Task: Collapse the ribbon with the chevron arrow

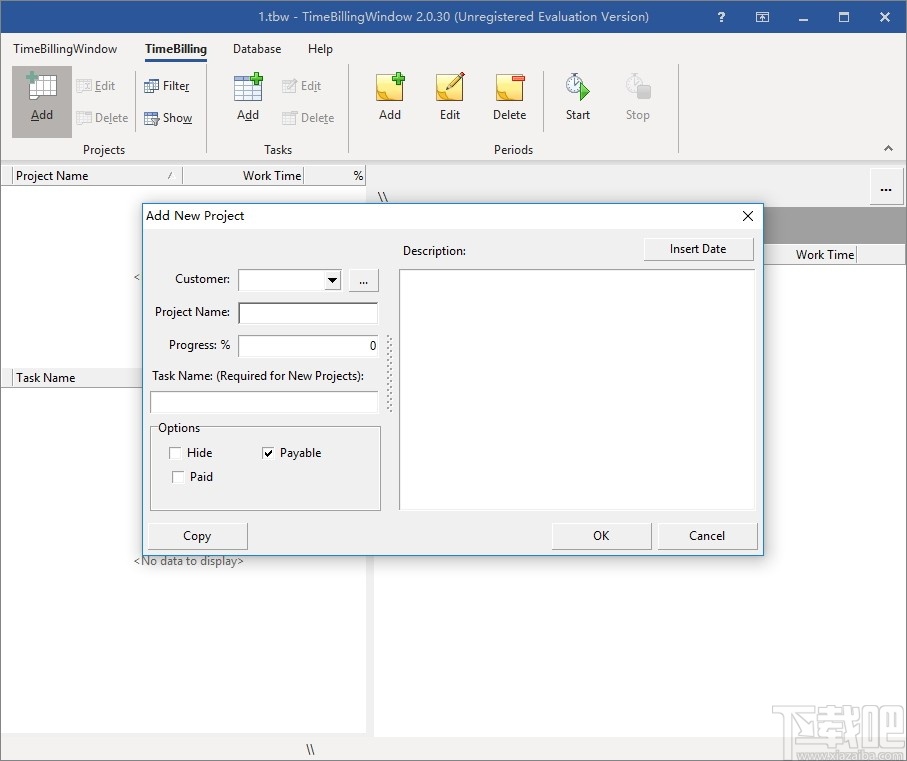Action: pos(888,149)
